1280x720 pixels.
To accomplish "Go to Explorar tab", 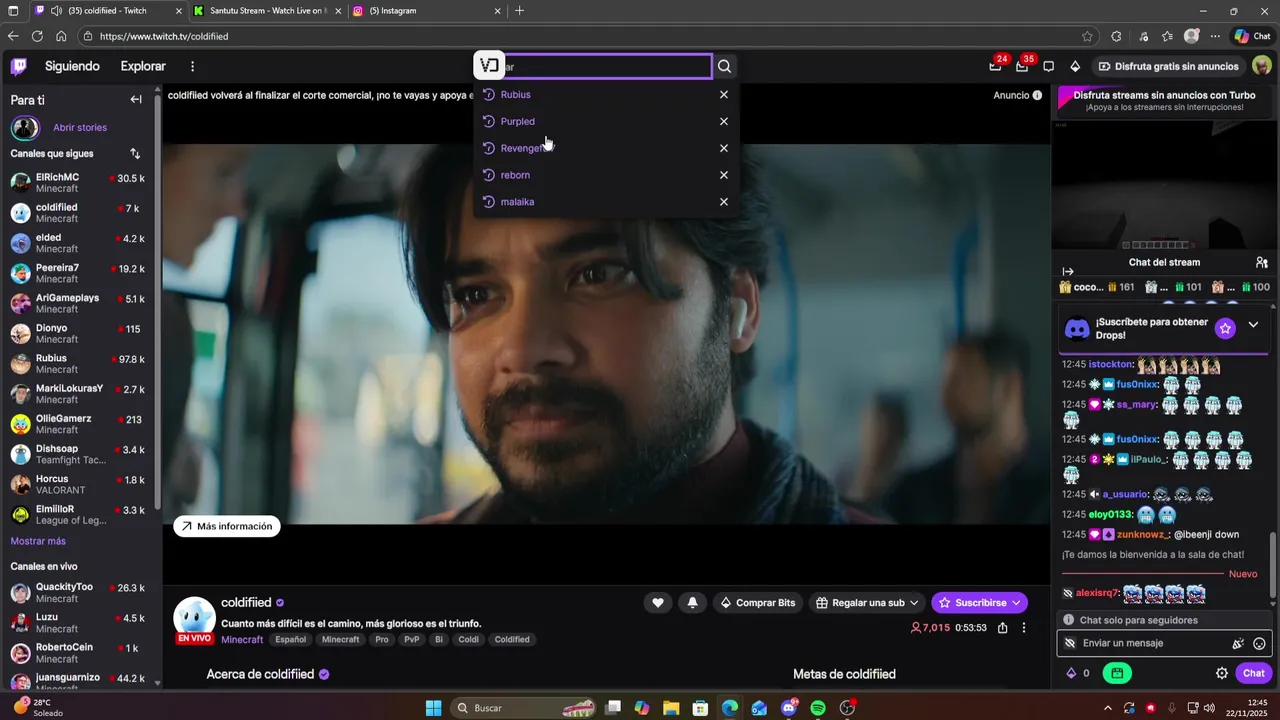I will (143, 66).
